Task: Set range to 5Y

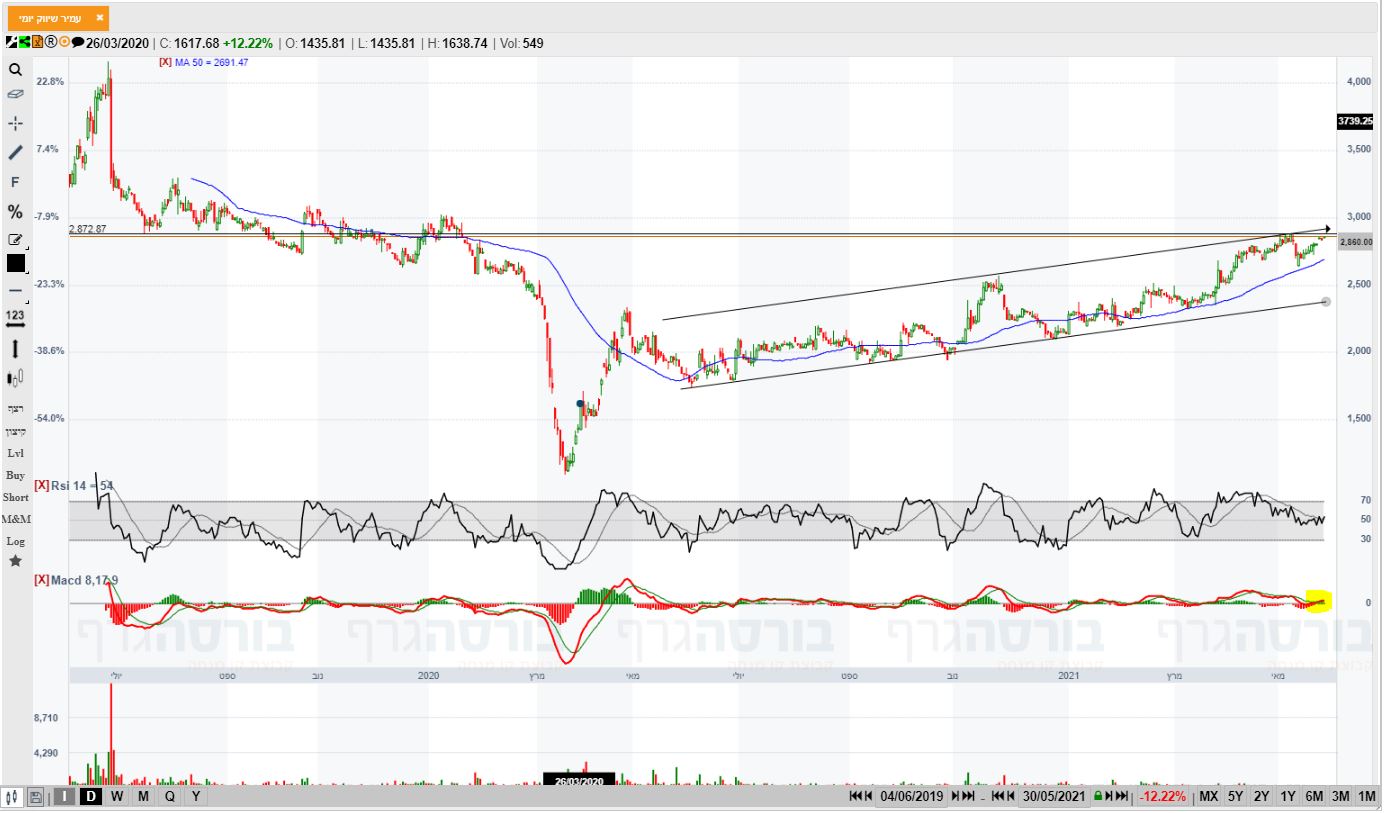Action: (x=1236, y=797)
